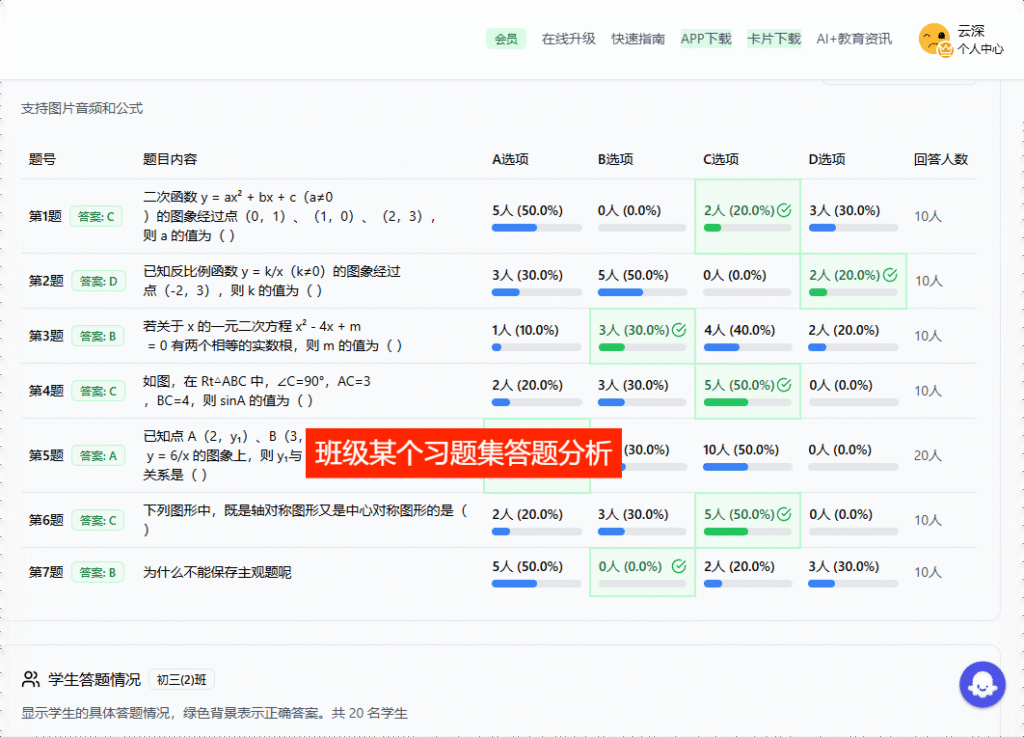Click checkmark icon in question 4 C option
The image size is (1024, 737).
[784, 385]
